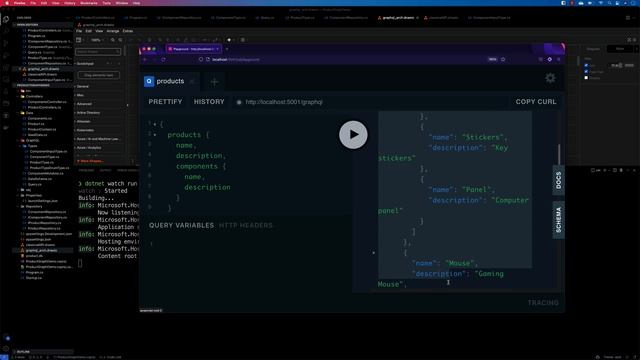Collapse the Scratchpad section
Screen dimensions: 640x360
[85, 64]
